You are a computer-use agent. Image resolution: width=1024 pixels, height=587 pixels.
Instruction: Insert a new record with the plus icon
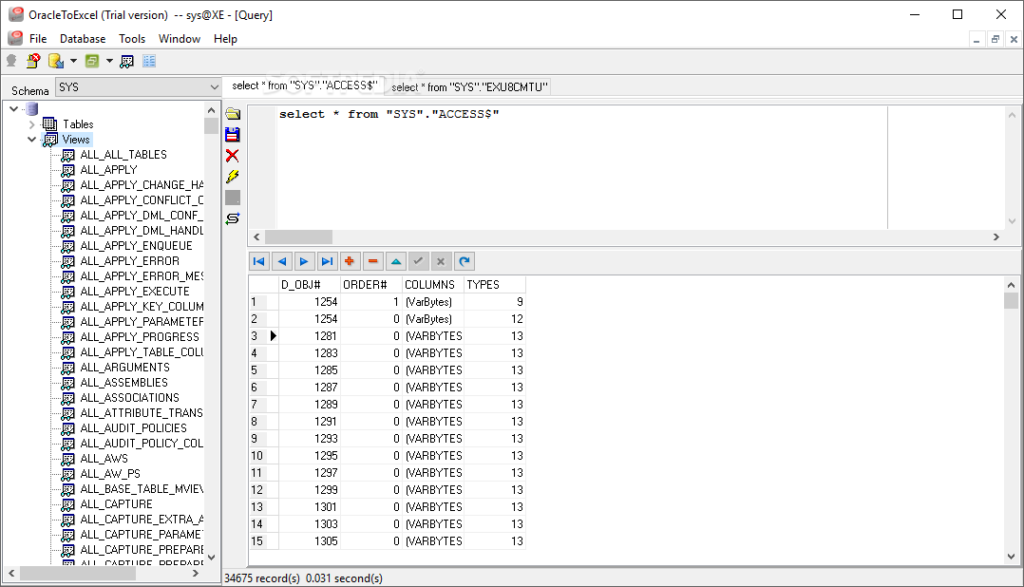point(348,261)
